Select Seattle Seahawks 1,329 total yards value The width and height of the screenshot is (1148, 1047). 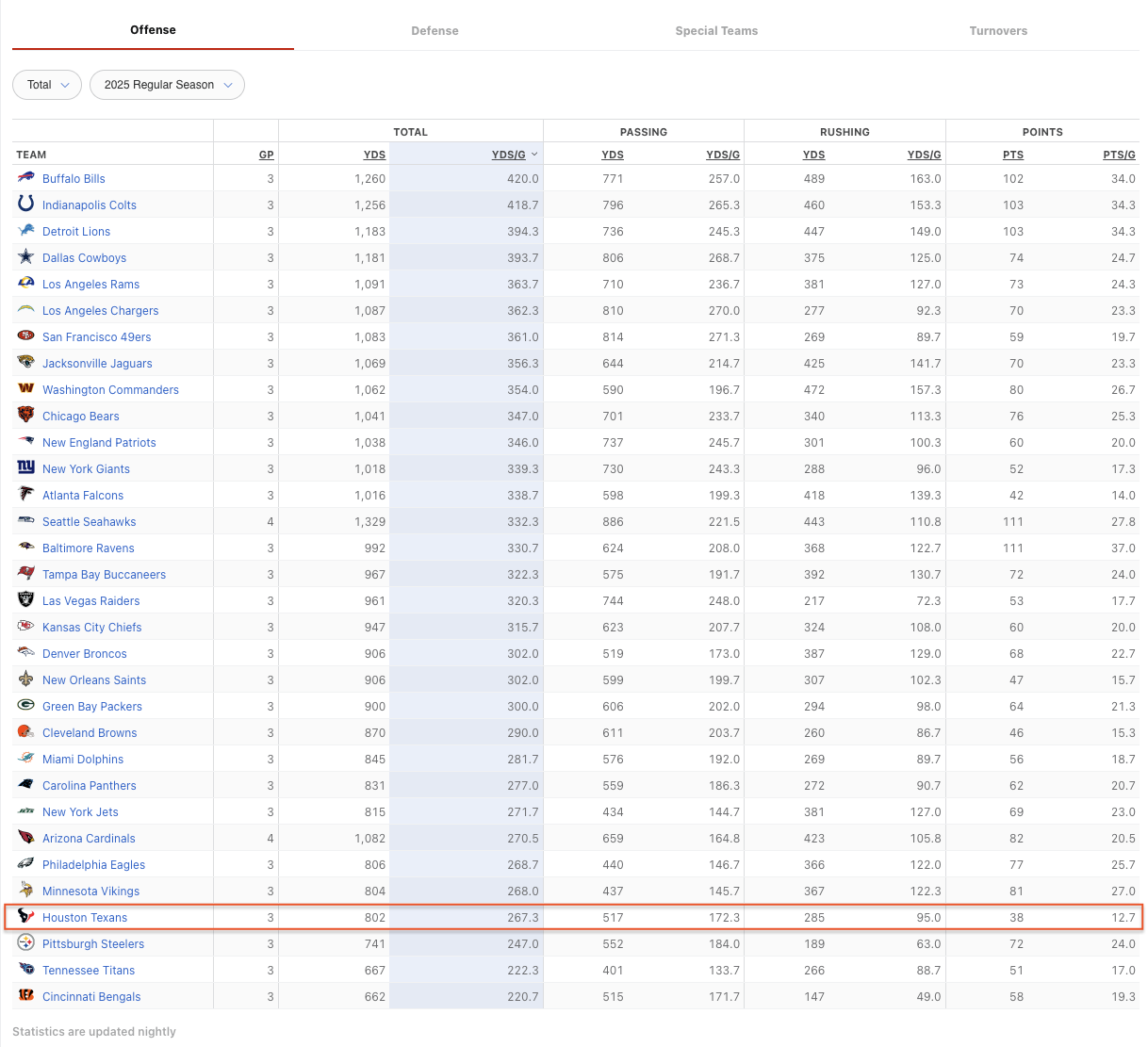coord(370,522)
